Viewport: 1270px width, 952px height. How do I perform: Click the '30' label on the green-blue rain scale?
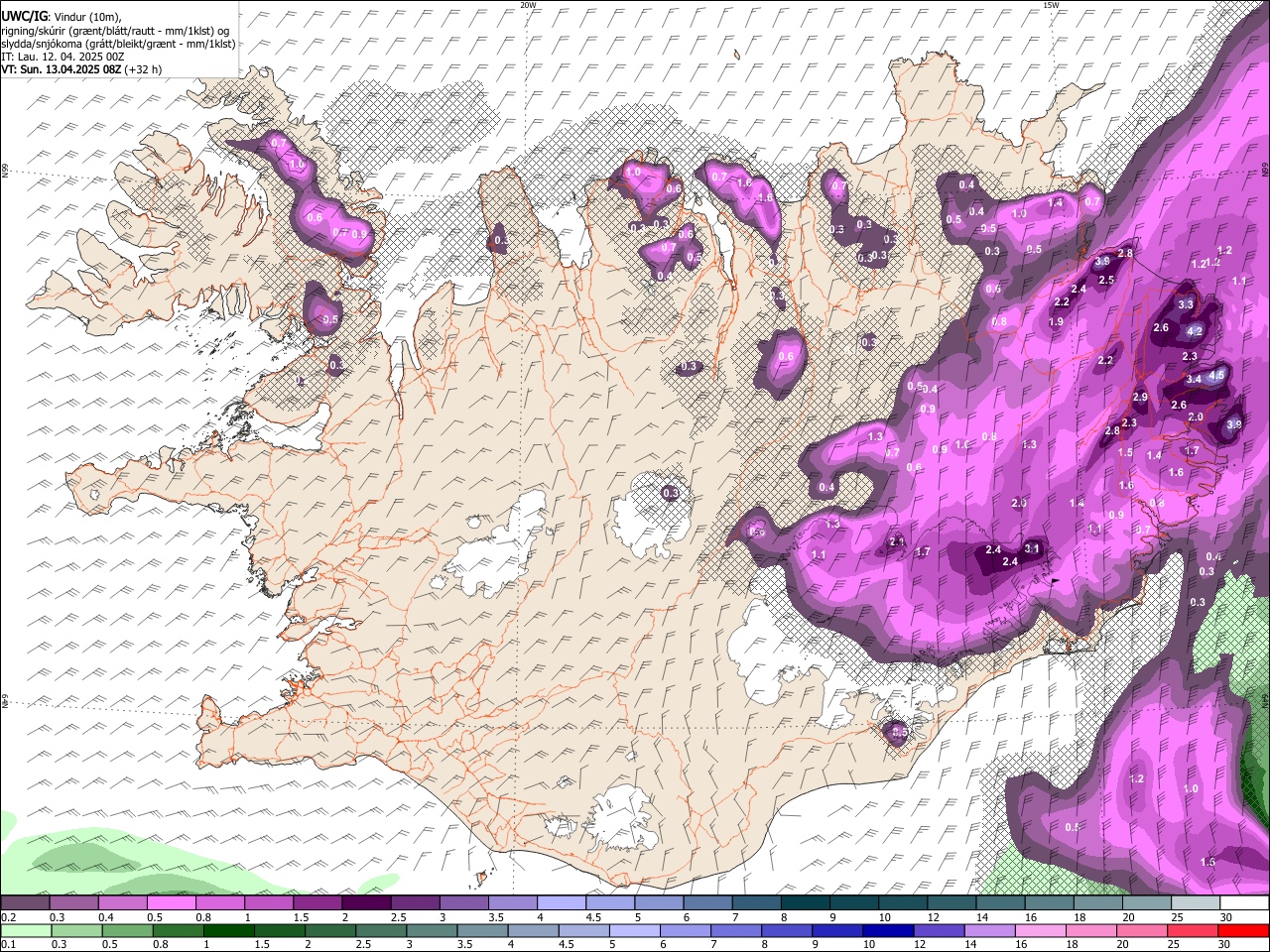[1226, 945]
